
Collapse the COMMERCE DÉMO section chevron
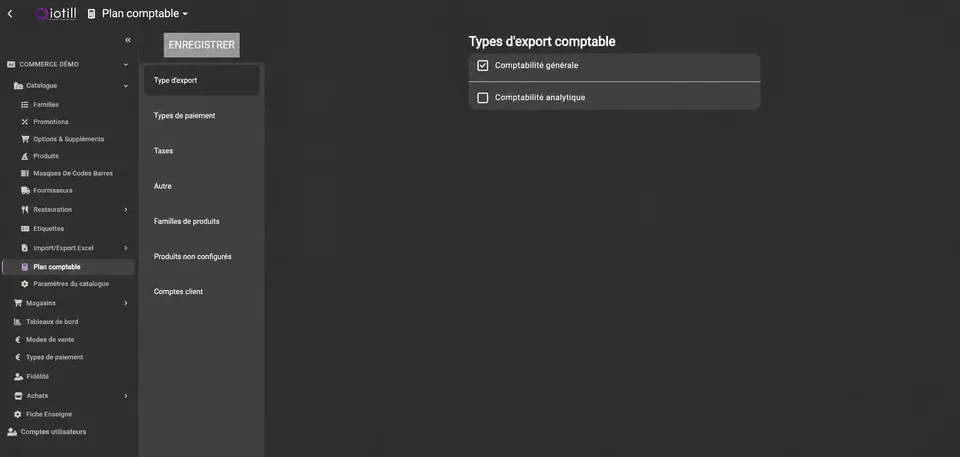126,64
